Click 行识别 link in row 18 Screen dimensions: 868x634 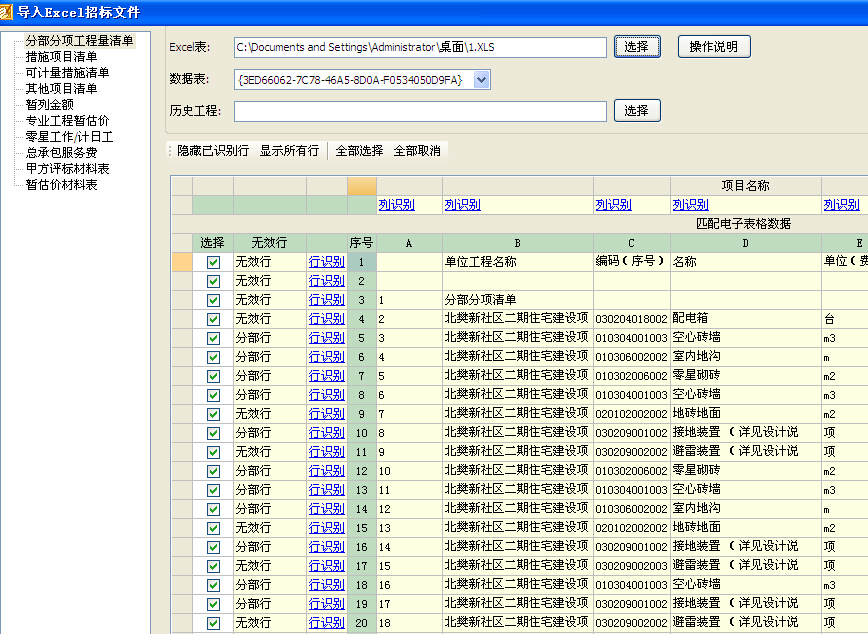tap(327, 585)
